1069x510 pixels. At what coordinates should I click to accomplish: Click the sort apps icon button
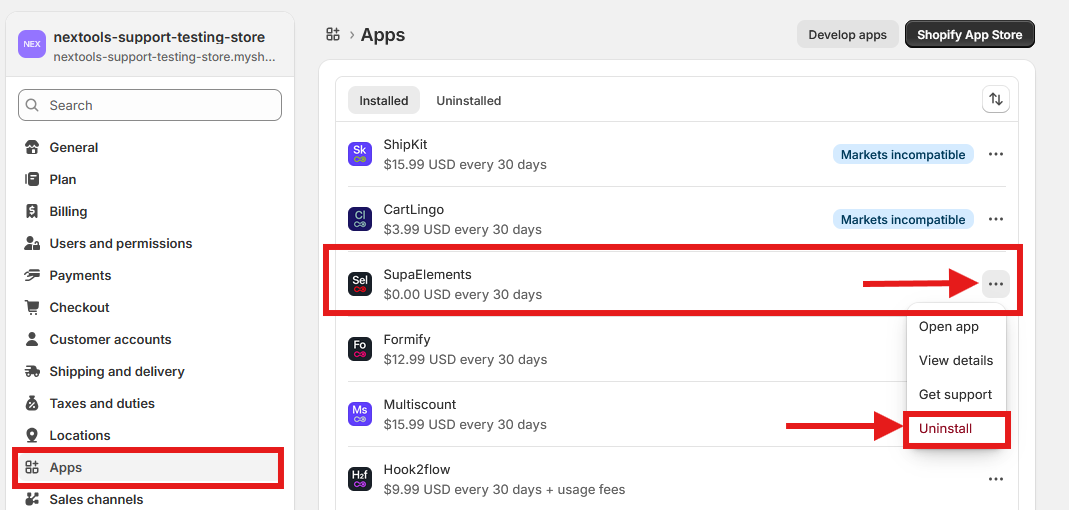click(x=995, y=99)
